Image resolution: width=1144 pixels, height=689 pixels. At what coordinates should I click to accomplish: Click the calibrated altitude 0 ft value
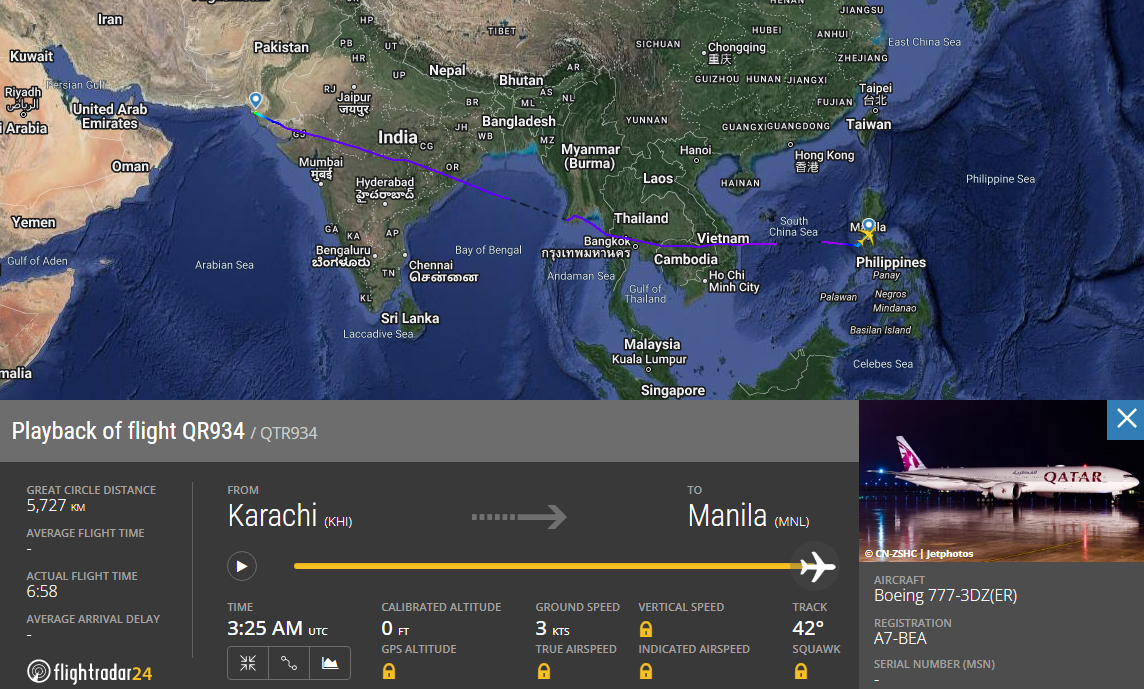pyautogui.click(x=395, y=628)
